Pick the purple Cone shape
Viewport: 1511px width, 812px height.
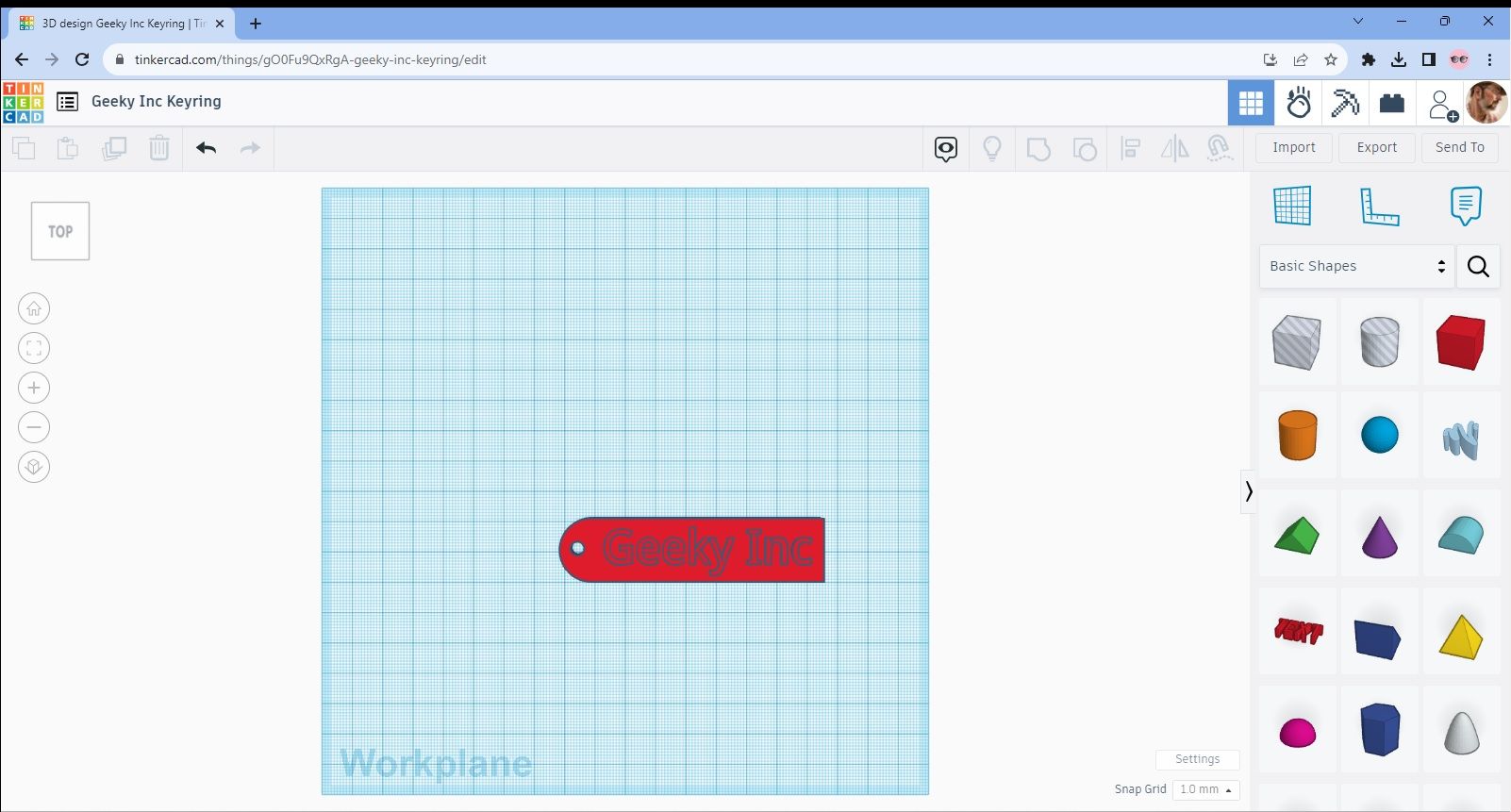pos(1379,535)
